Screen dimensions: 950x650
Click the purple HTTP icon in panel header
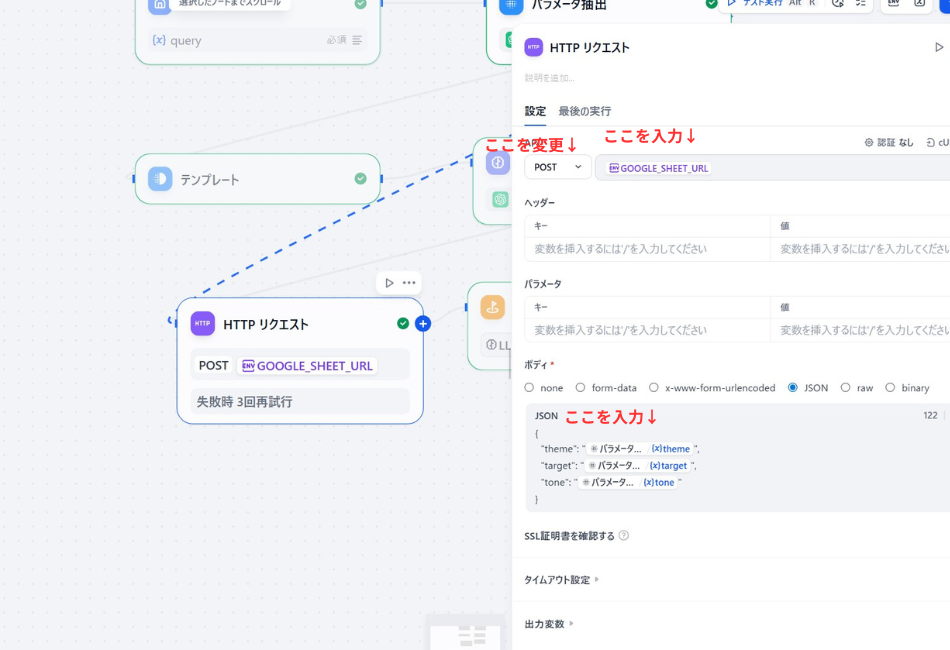[534, 47]
